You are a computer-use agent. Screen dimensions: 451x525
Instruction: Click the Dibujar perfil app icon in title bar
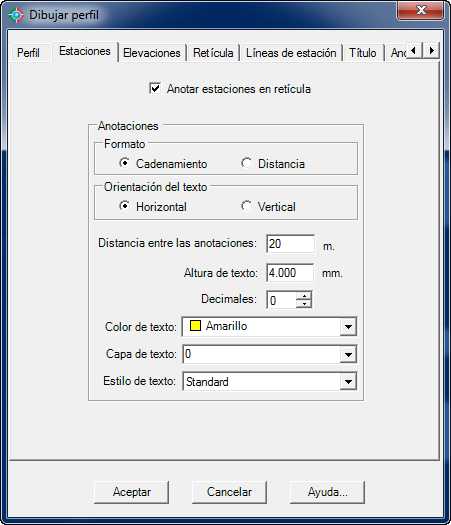(16, 15)
